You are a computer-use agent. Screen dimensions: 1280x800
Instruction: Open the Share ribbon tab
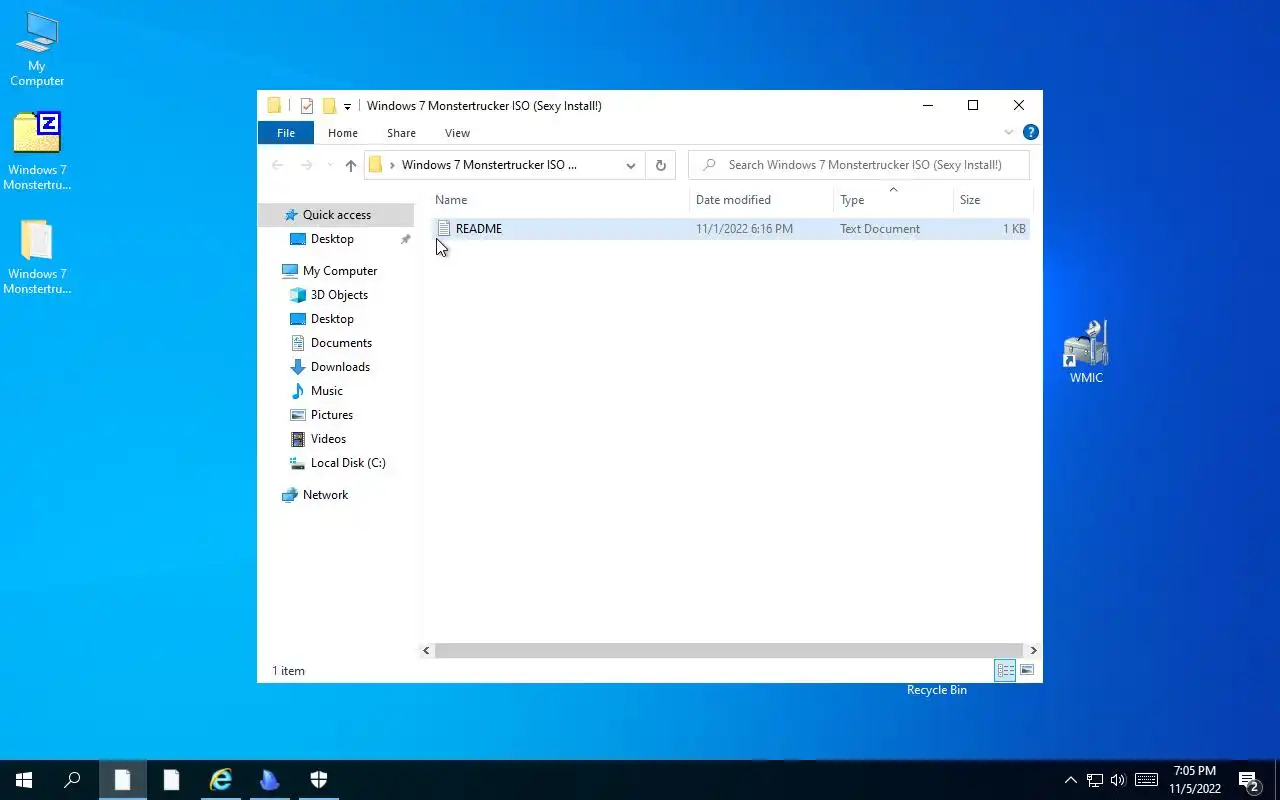tap(401, 133)
